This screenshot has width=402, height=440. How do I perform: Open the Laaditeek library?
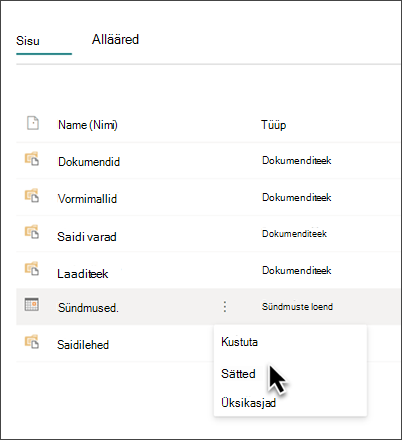click(x=83, y=274)
